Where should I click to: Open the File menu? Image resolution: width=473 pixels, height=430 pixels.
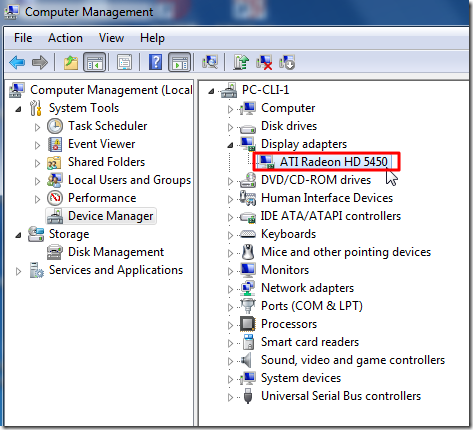(x=23, y=38)
